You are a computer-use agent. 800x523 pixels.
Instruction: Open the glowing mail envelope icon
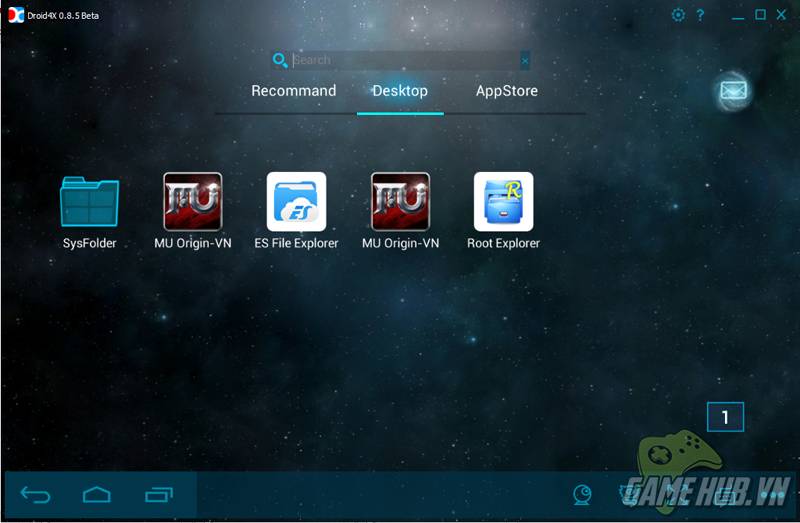[734, 91]
